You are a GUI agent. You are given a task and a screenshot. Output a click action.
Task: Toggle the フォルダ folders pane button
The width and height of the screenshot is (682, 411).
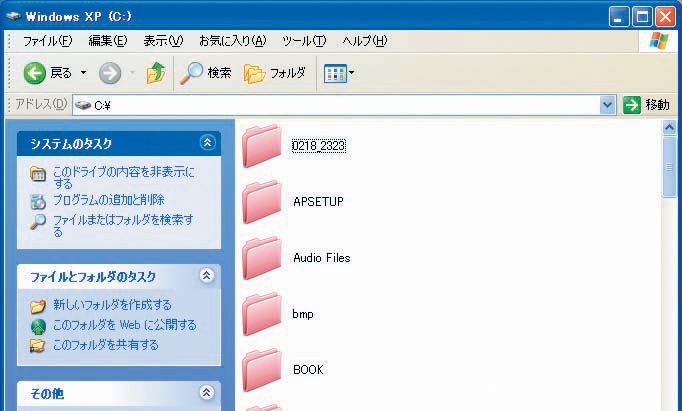tap(275, 73)
